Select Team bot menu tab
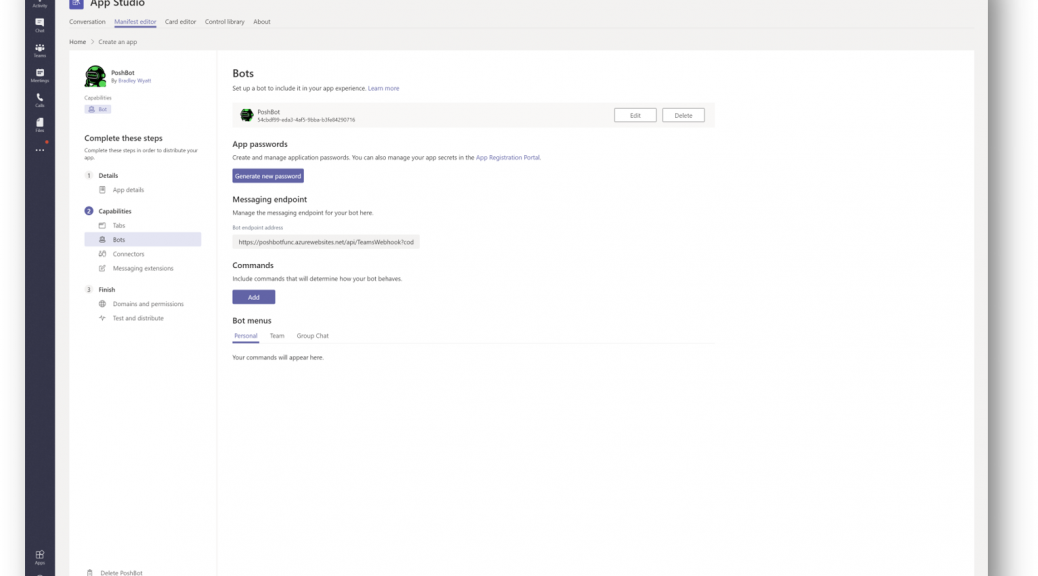 277,336
